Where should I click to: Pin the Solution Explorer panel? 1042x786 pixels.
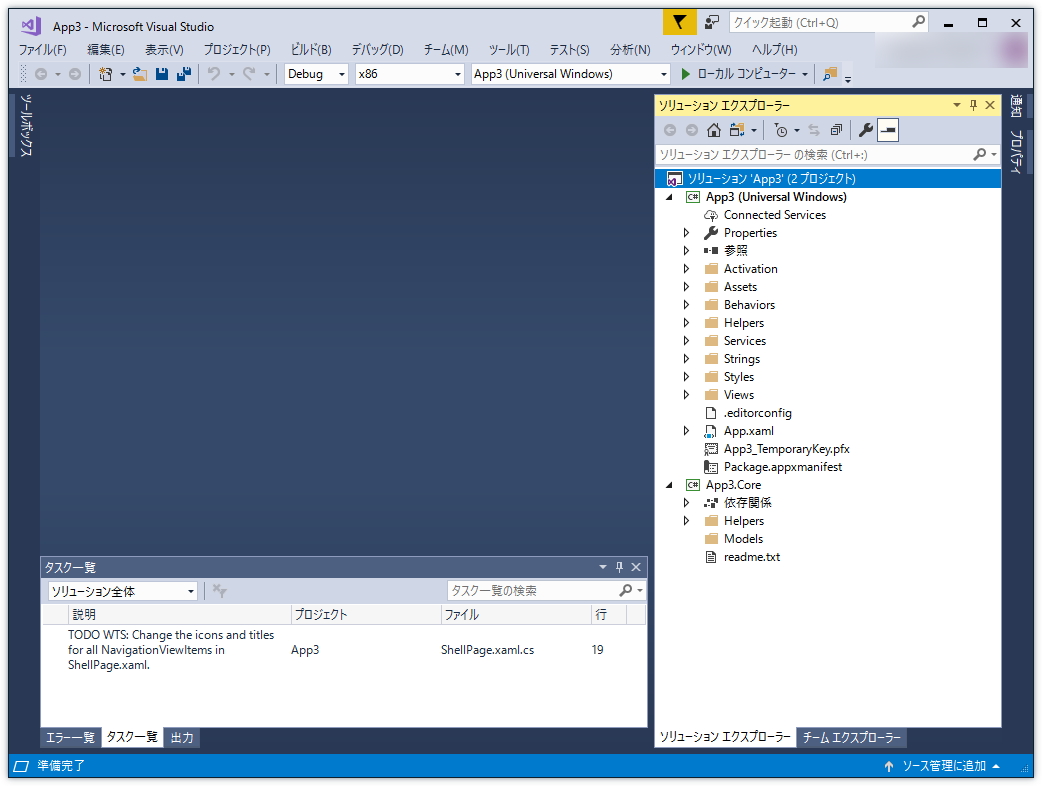coord(974,105)
